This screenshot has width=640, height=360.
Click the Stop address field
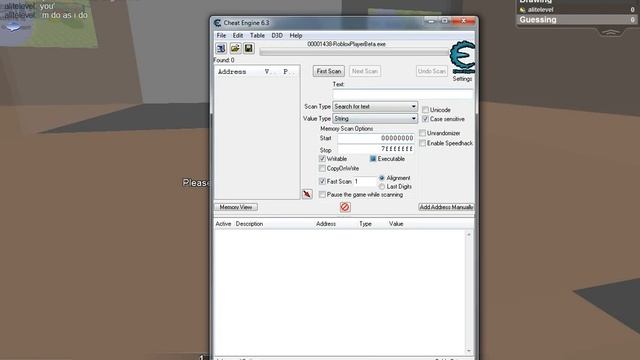(x=376, y=149)
